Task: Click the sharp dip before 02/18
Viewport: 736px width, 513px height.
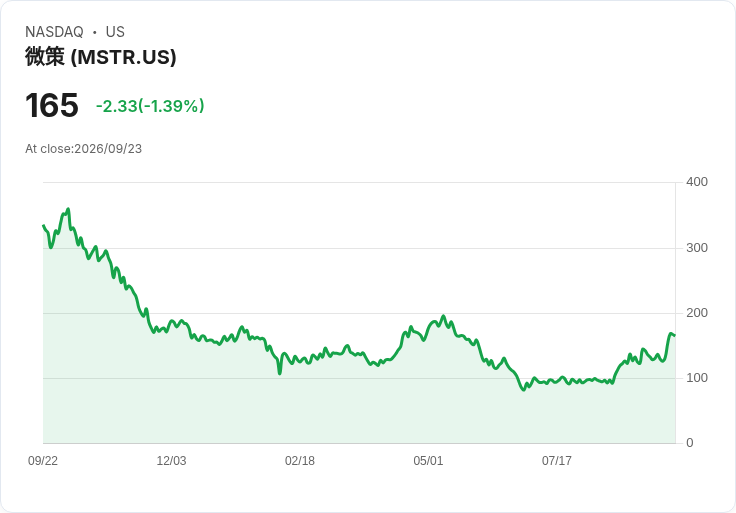Action: pyautogui.click(x=280, y=373)
